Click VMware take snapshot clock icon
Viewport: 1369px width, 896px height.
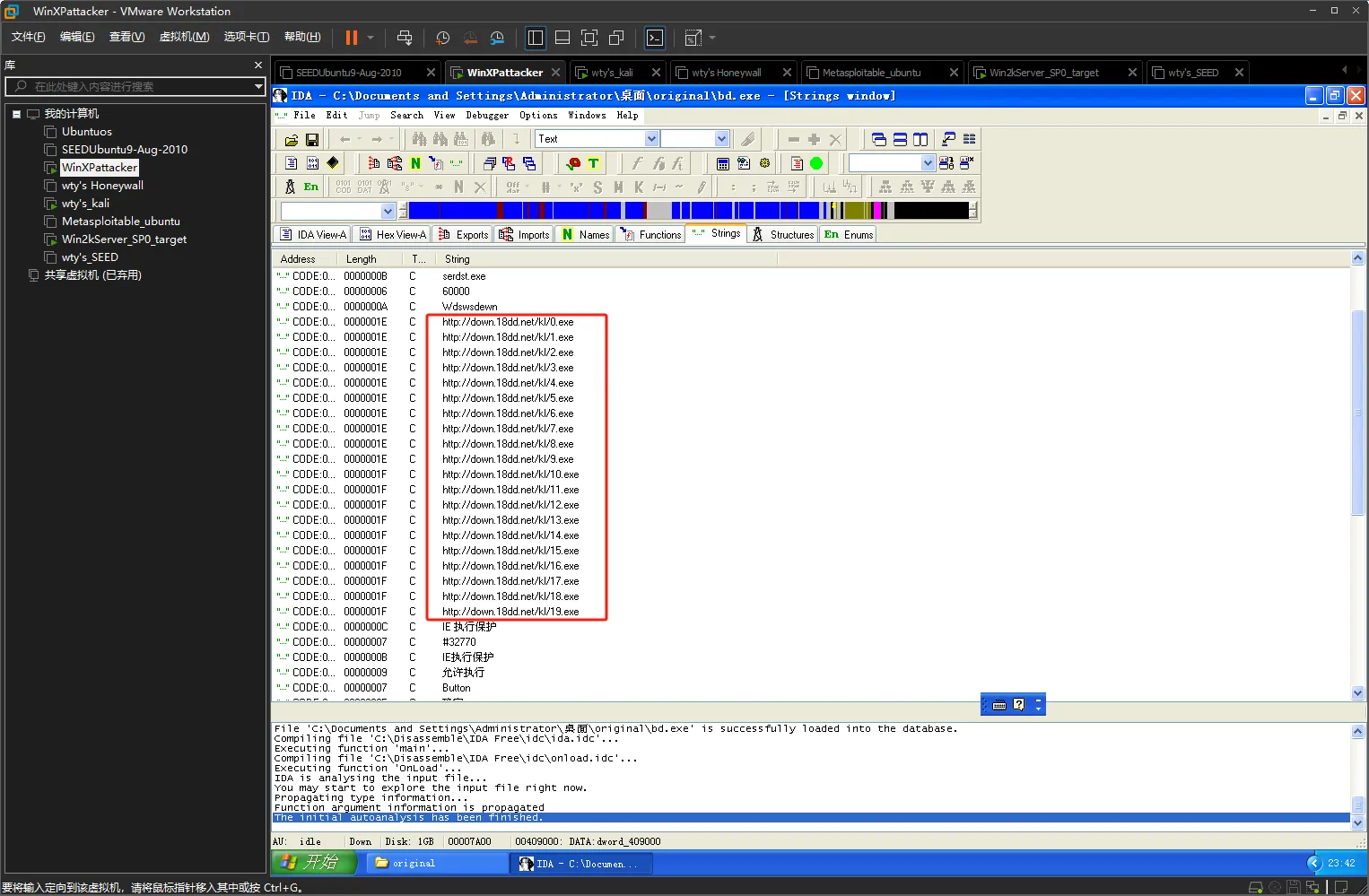click(x=442, y=38)
